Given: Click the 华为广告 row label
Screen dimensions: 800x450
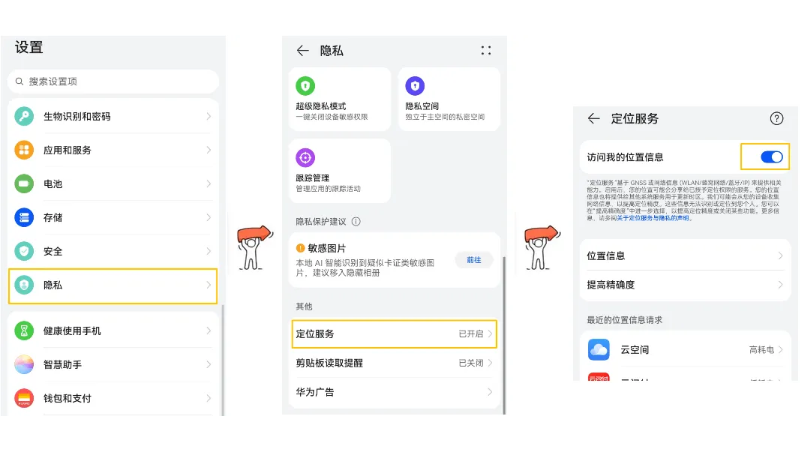Looking at the screenshot, I should (315, 392).
